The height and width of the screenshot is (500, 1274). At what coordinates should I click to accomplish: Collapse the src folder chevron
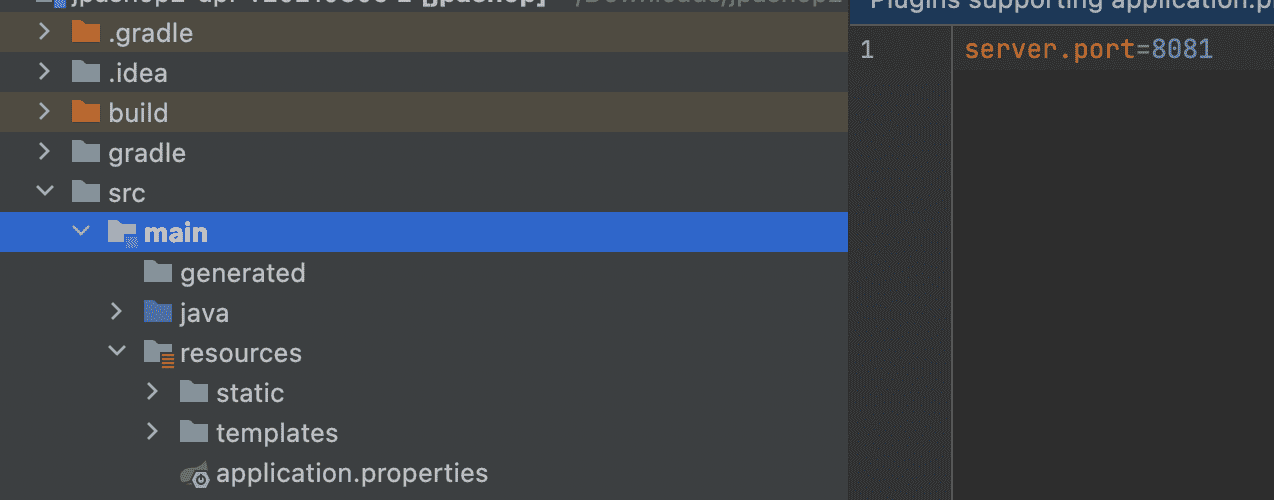[44, 192]
